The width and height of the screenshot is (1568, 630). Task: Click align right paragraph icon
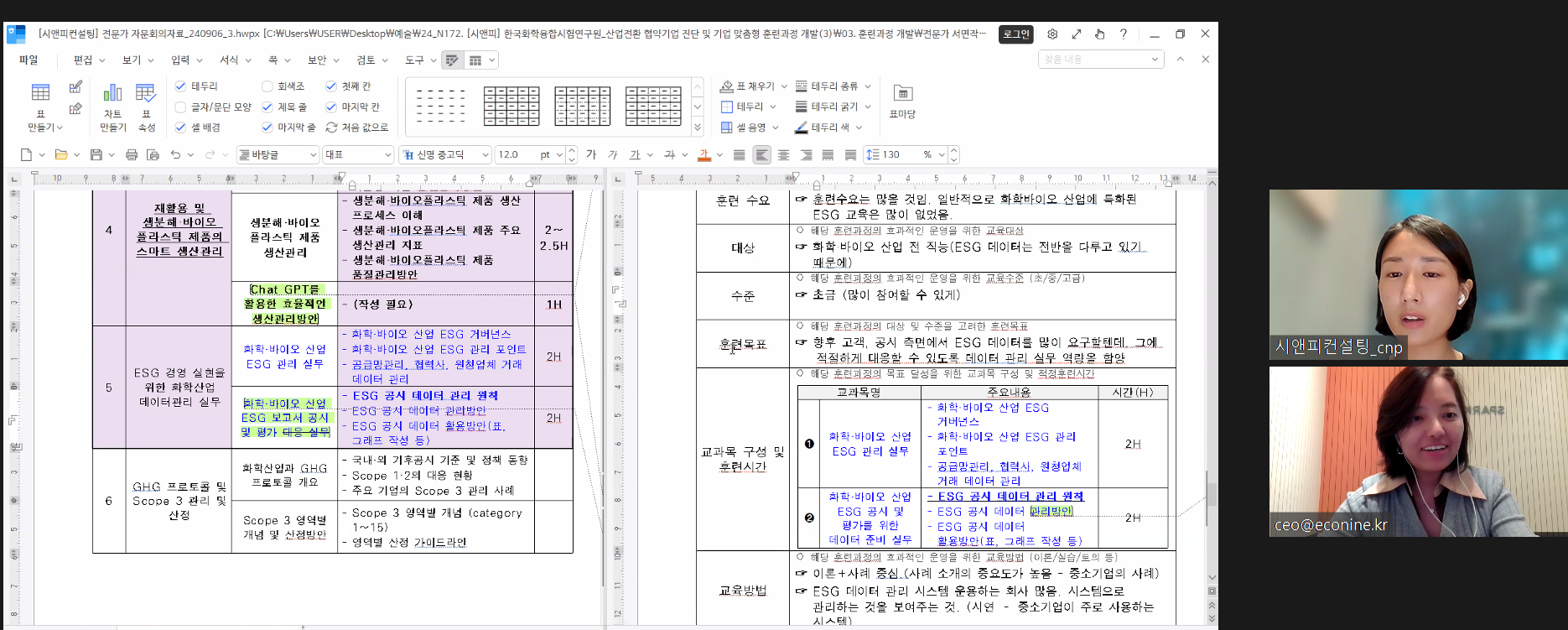point(806,154)
